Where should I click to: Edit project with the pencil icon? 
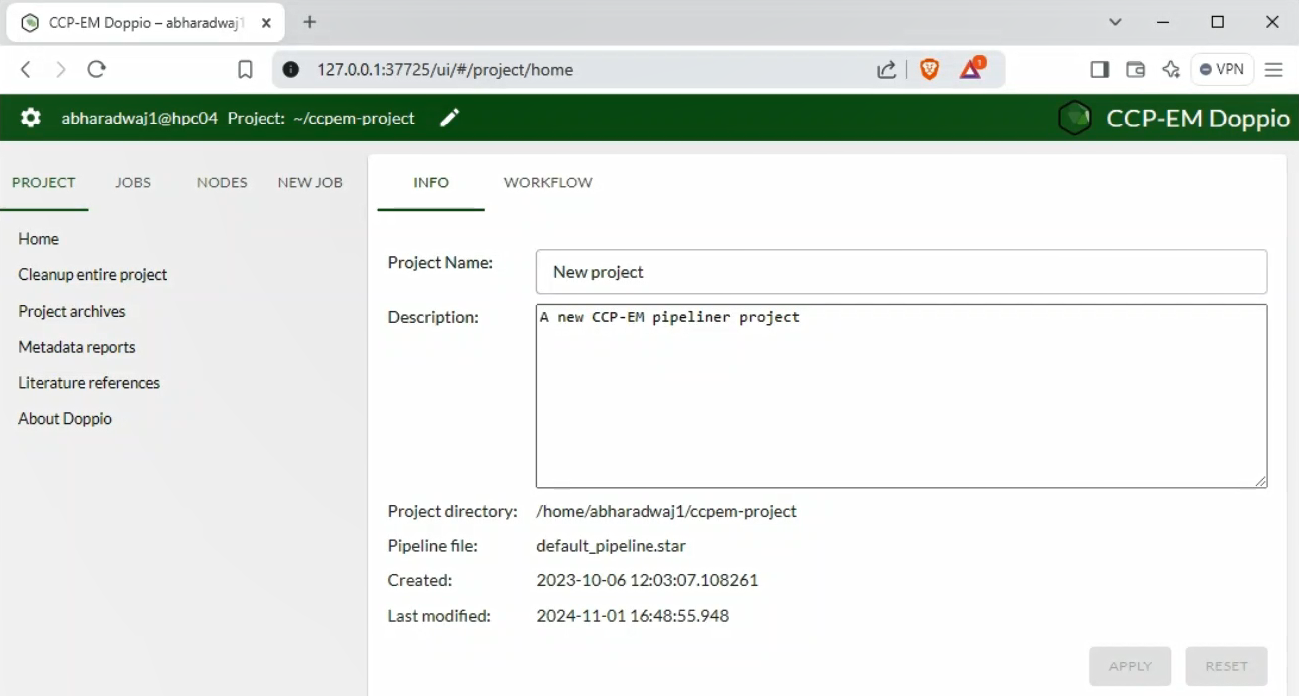(450, 118)
